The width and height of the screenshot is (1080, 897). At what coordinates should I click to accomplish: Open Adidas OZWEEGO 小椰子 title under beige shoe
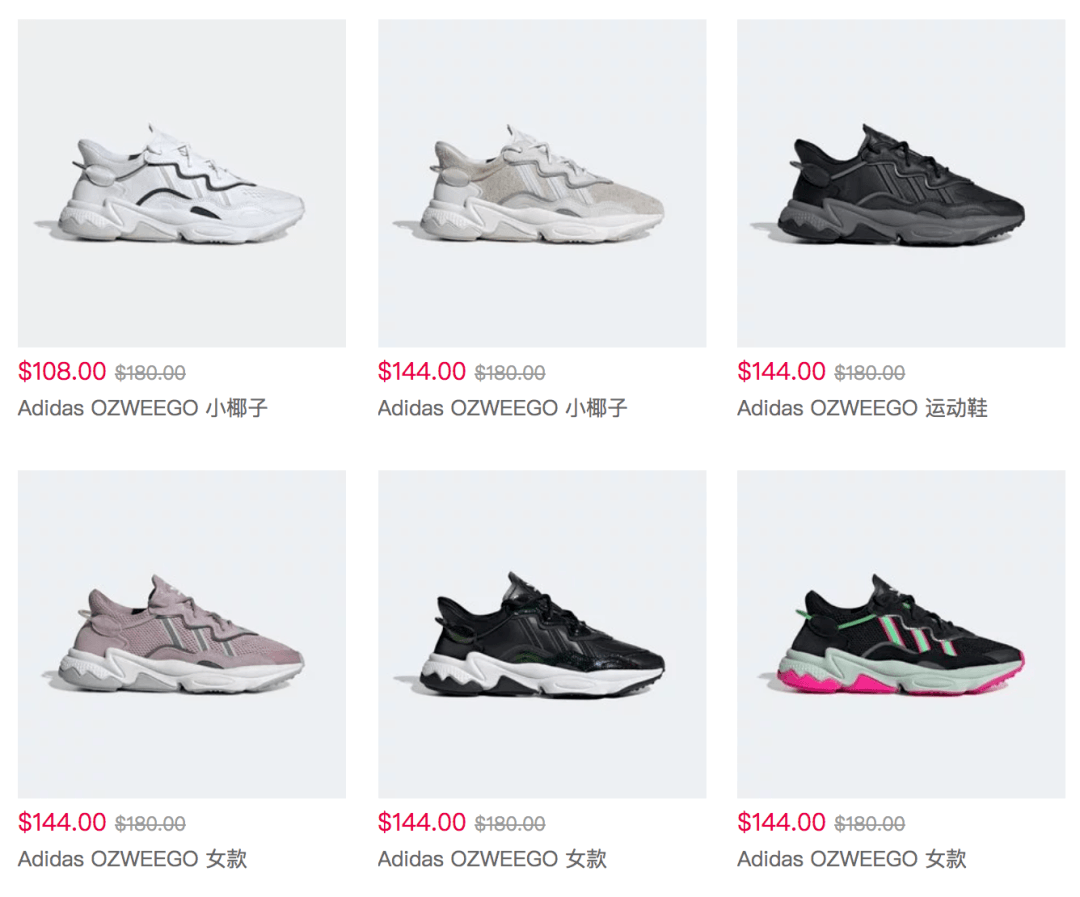point(502,409)
